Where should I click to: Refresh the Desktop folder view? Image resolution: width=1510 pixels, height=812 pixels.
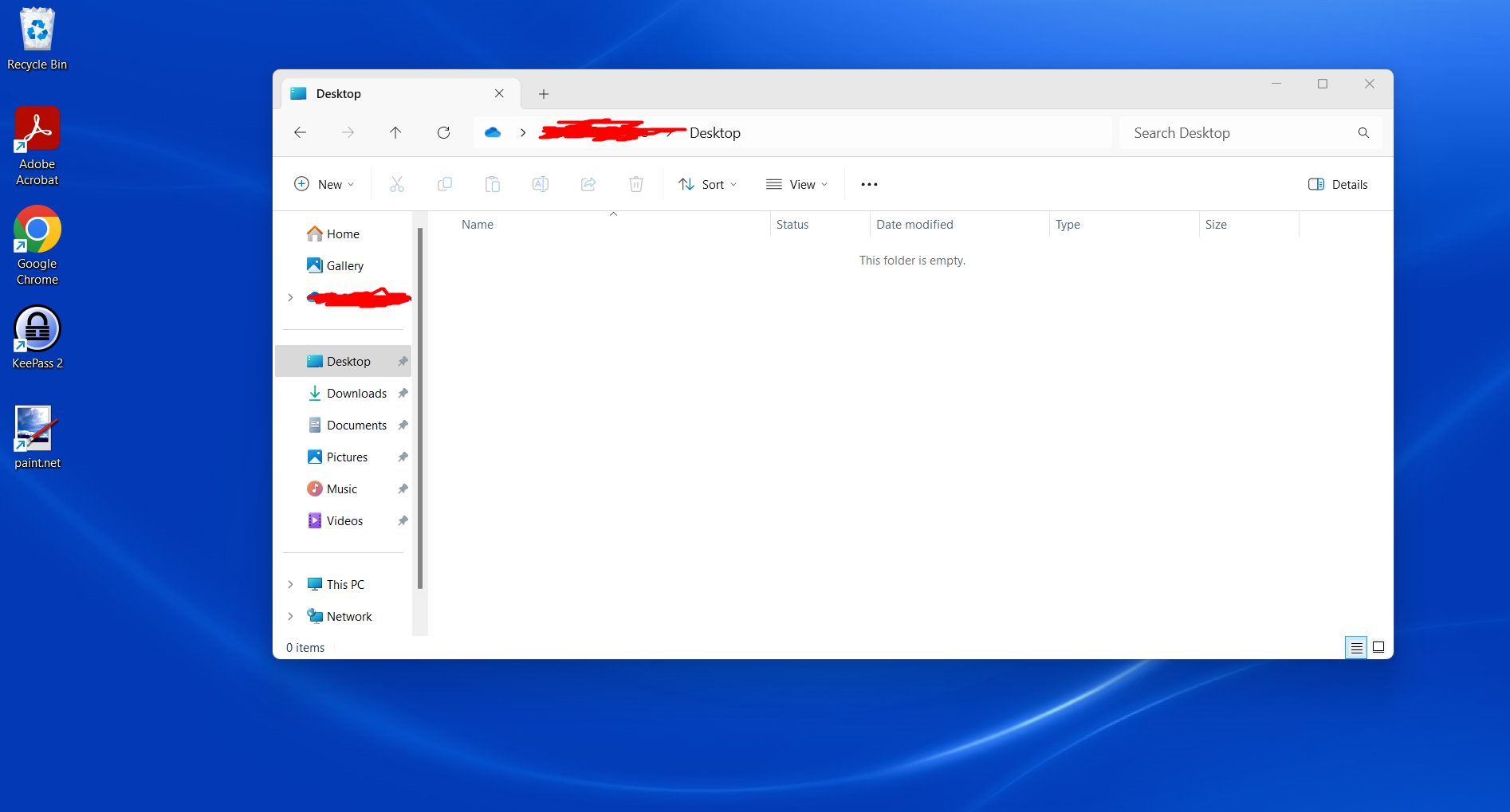point(443,132)
